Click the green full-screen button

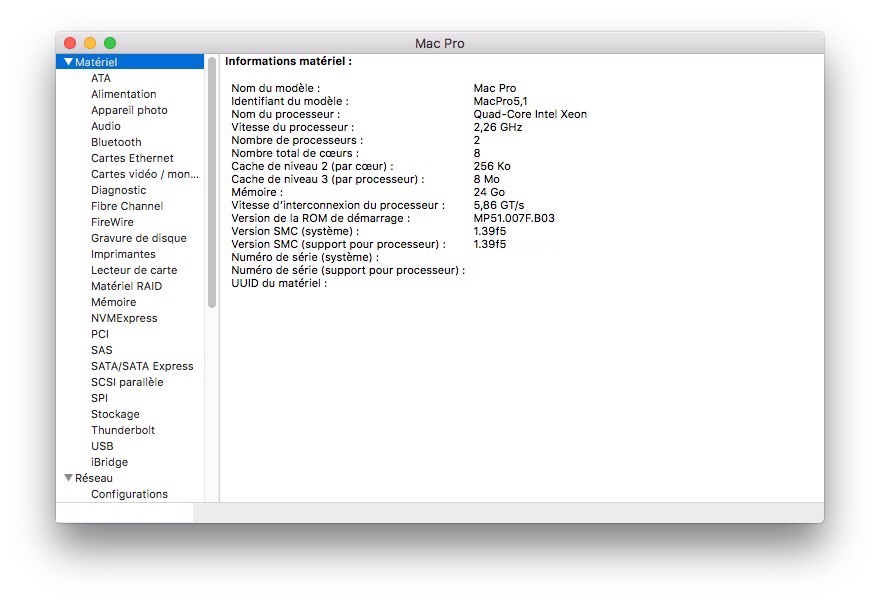pos(110,43)
